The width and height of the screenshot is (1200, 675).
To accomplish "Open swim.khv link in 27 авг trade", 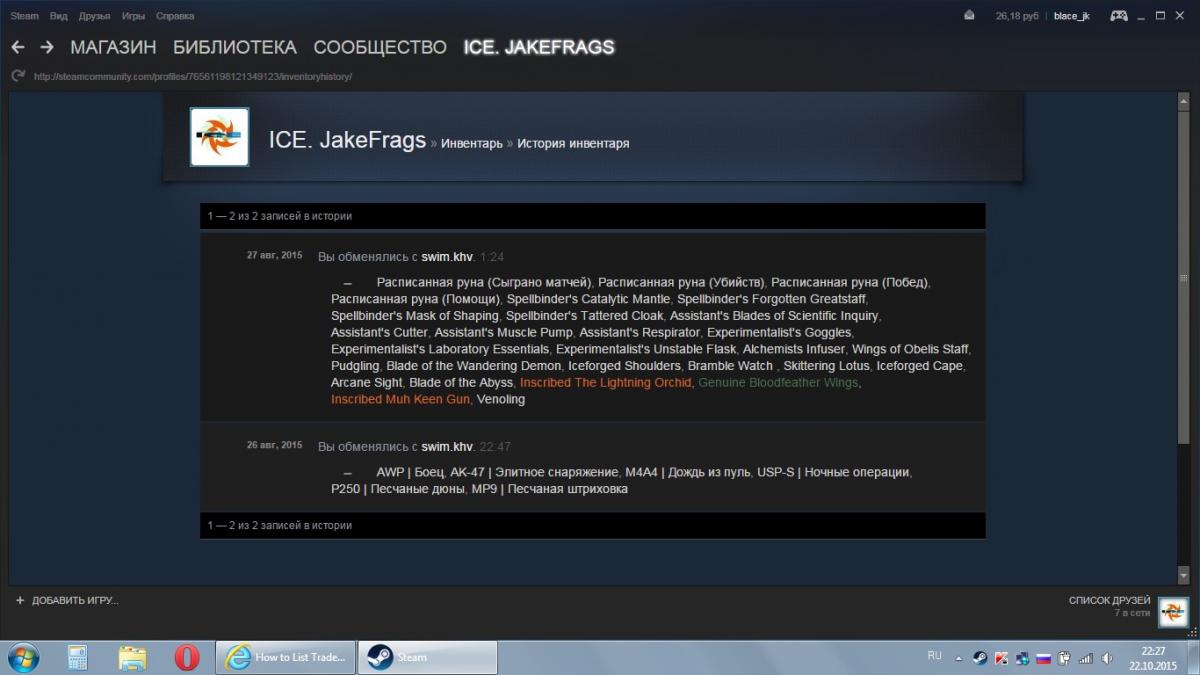I will point(447,257).
